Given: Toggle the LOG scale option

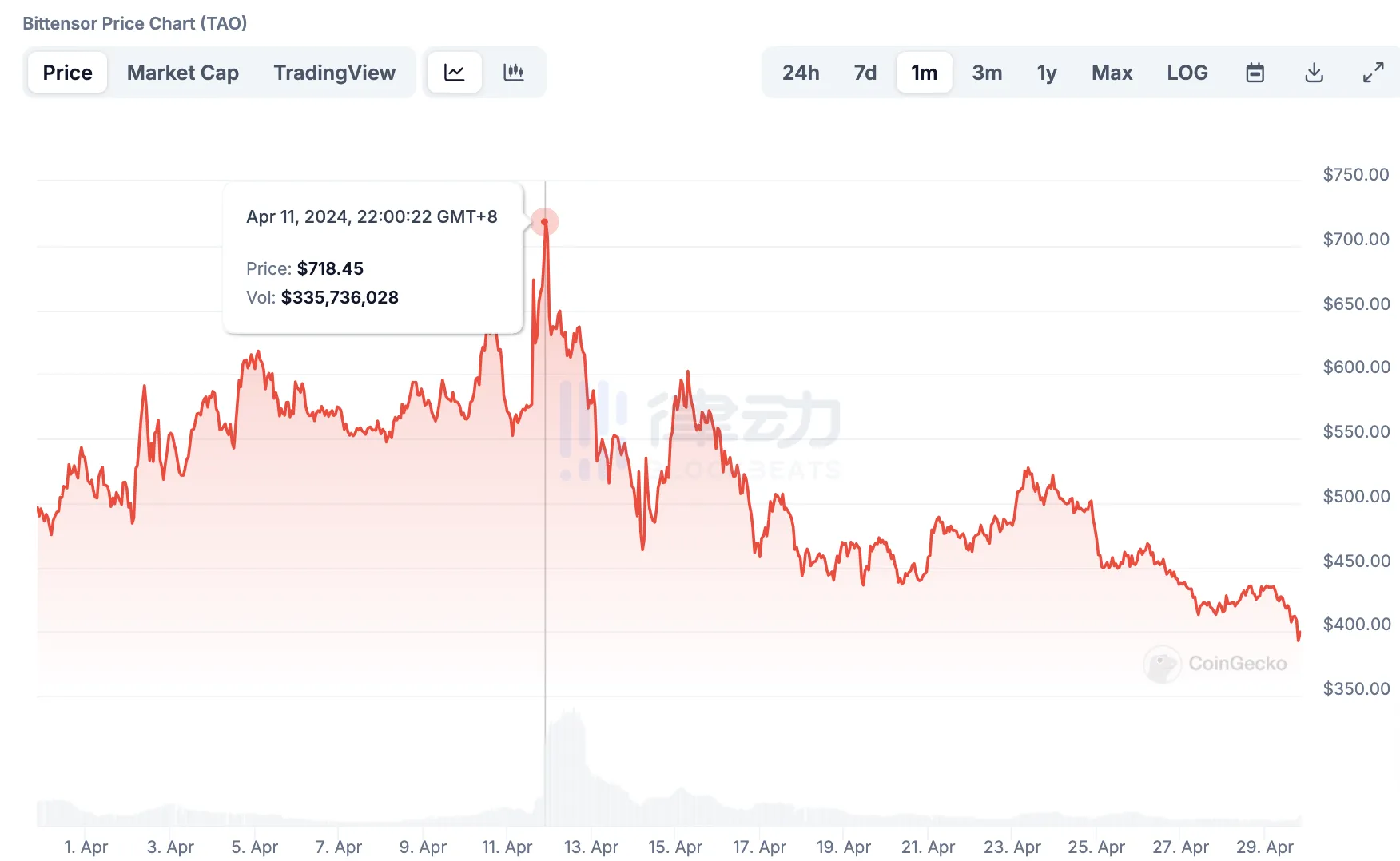Looking at the screenshot, I should coord(1187,73).
